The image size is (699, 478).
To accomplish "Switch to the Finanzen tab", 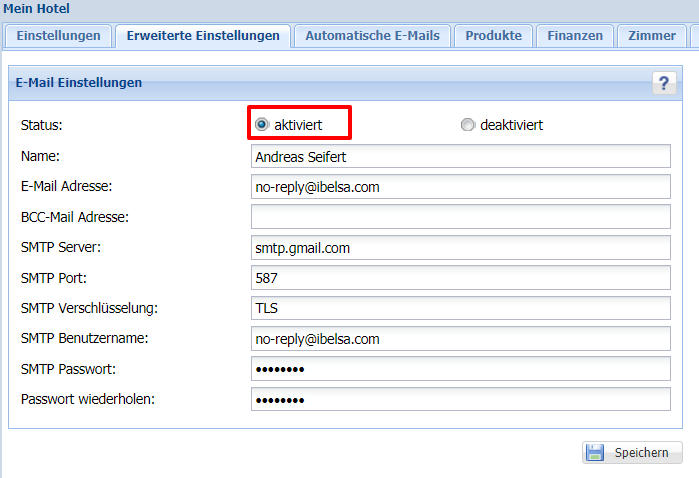I will coord(575,36).
